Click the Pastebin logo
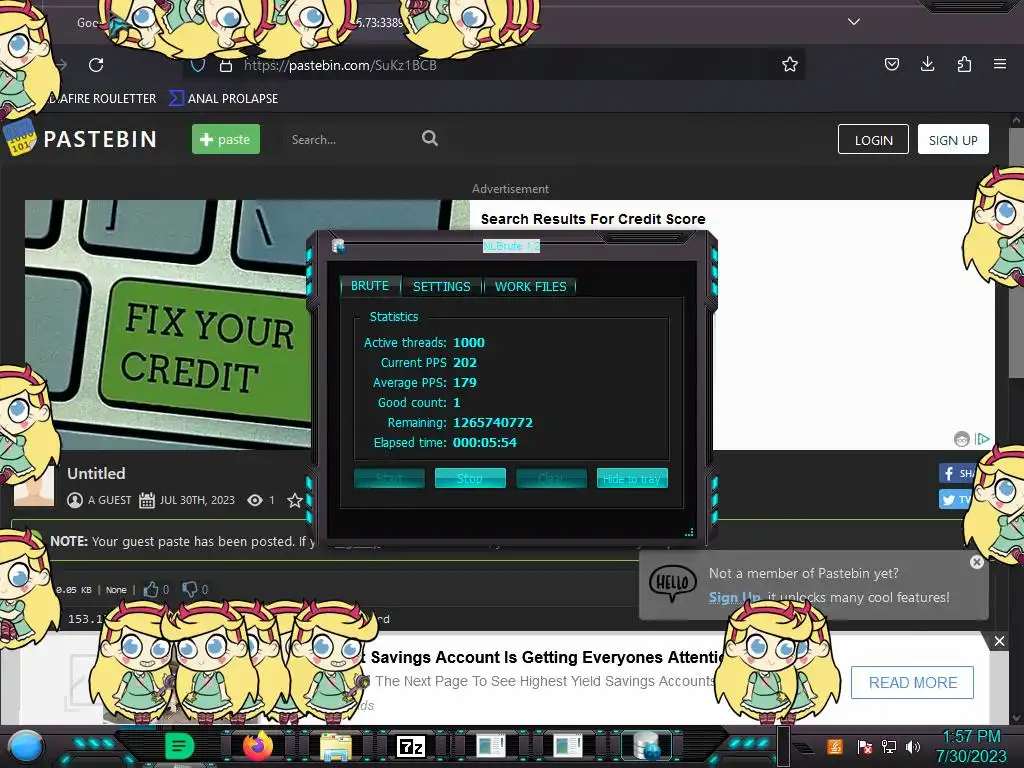Viewport: 1024px width, 768px height. (x=82, y=138)
